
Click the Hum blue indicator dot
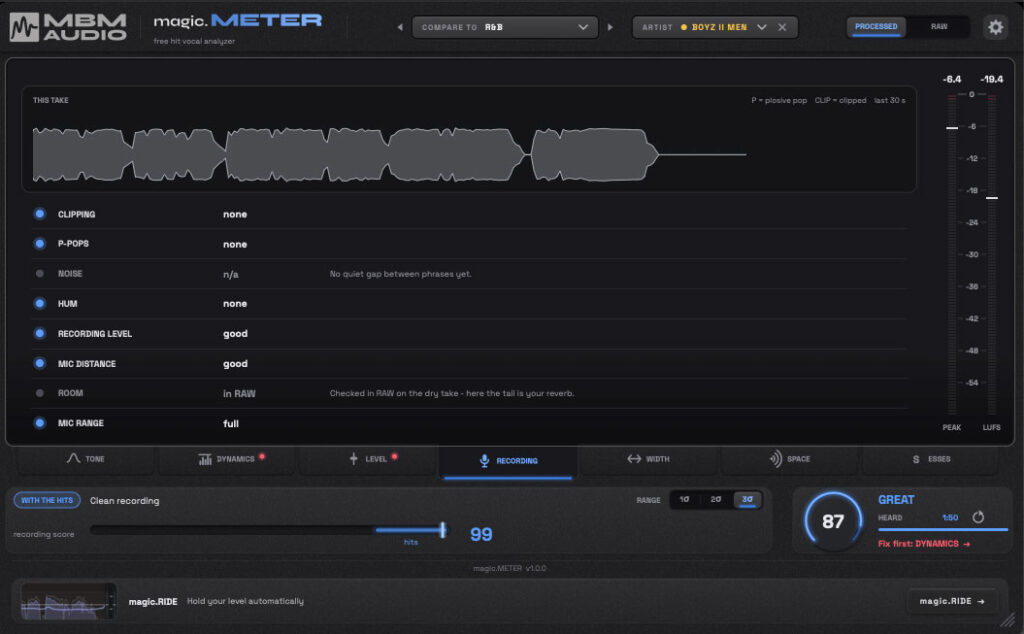point(40,304)
